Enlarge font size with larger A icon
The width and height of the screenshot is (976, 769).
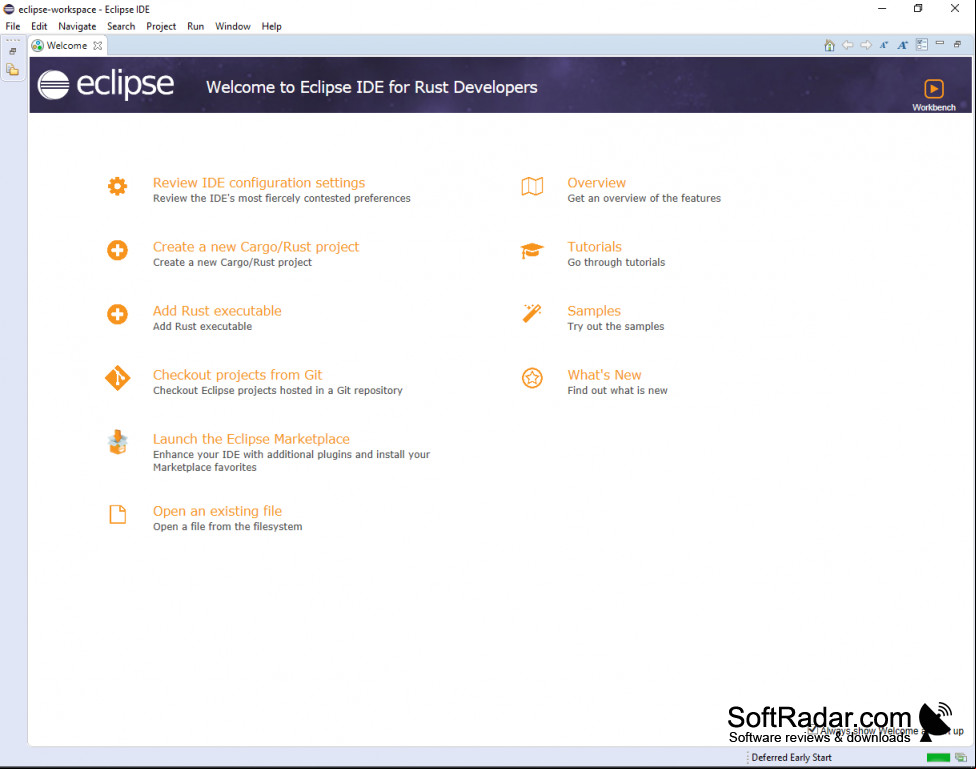point(902,45)
